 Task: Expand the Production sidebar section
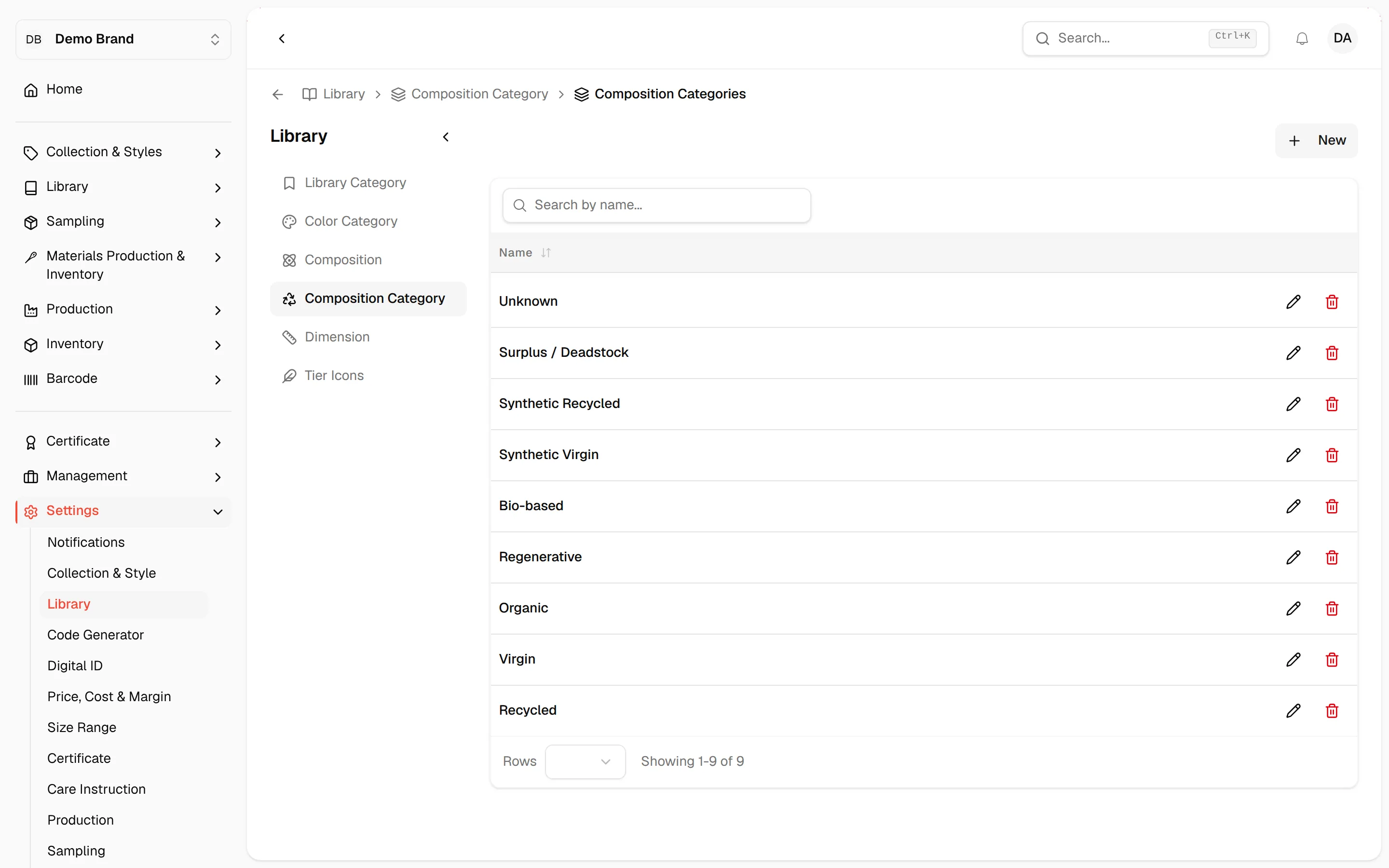[123, 310]
